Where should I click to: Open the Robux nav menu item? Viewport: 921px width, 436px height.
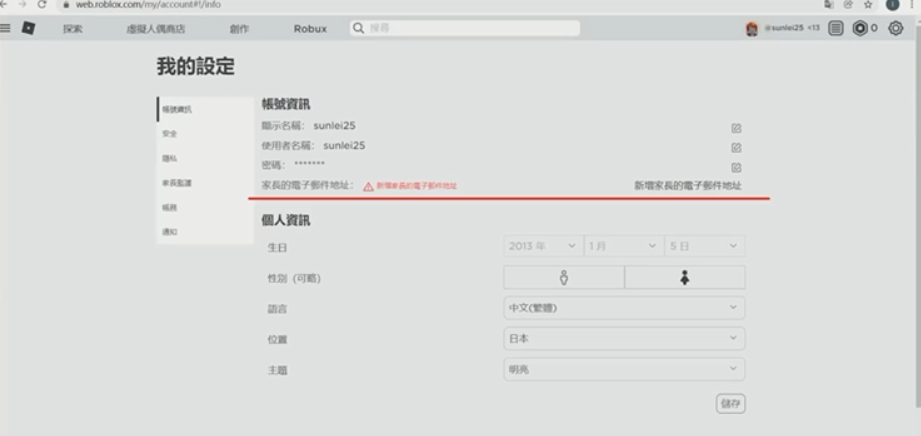[310, 29]
